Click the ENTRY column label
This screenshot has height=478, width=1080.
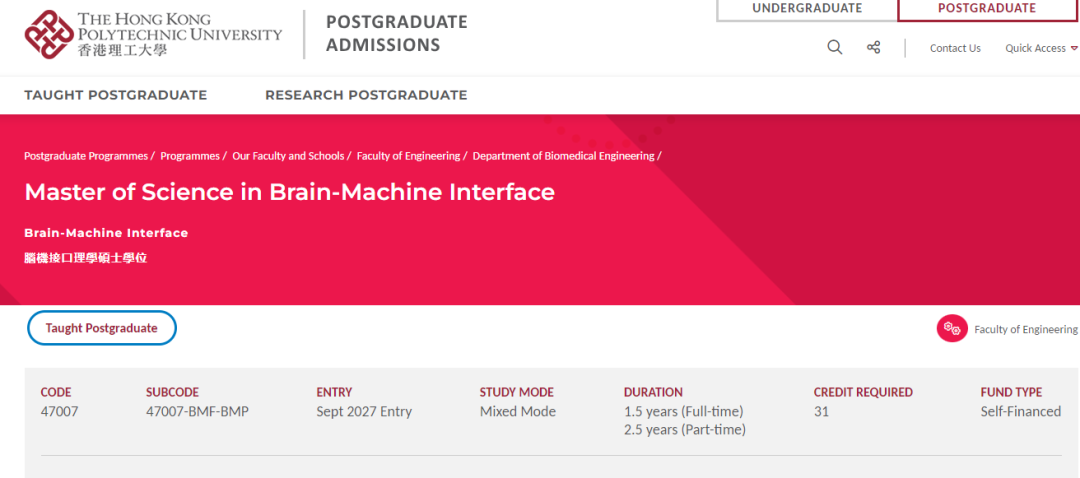(x=334, y=393)
